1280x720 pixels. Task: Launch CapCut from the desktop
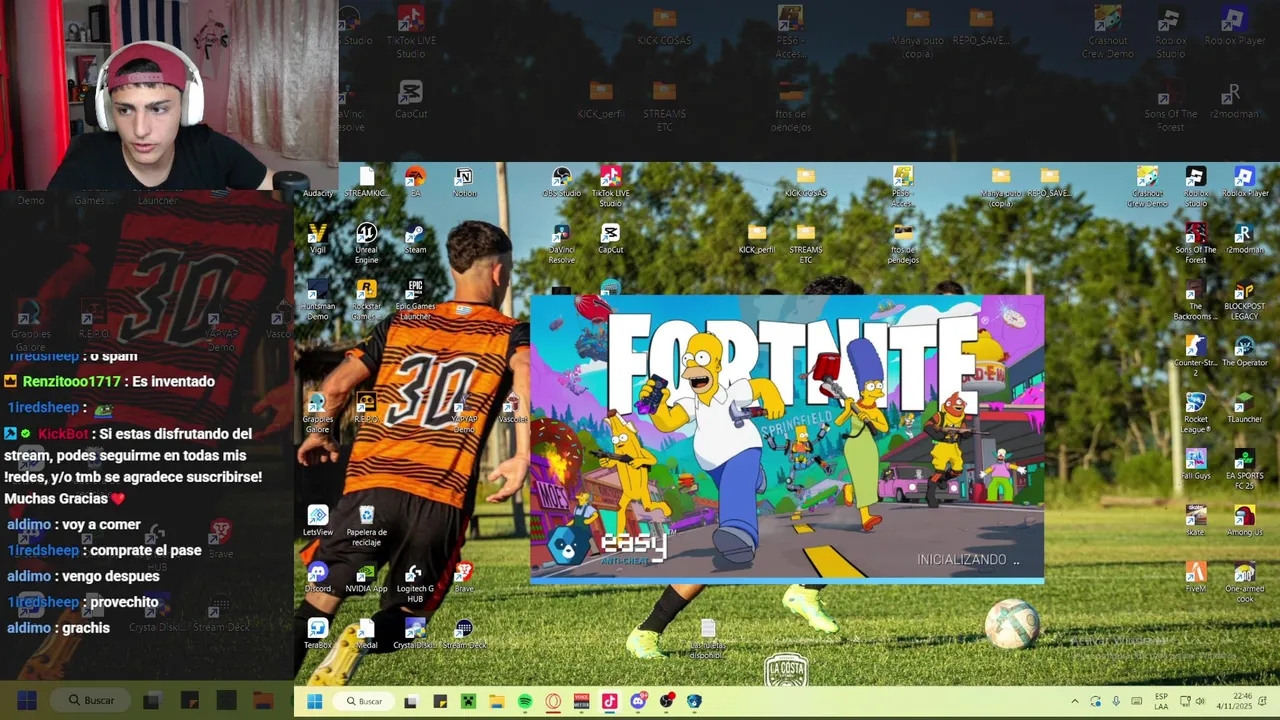610,238
